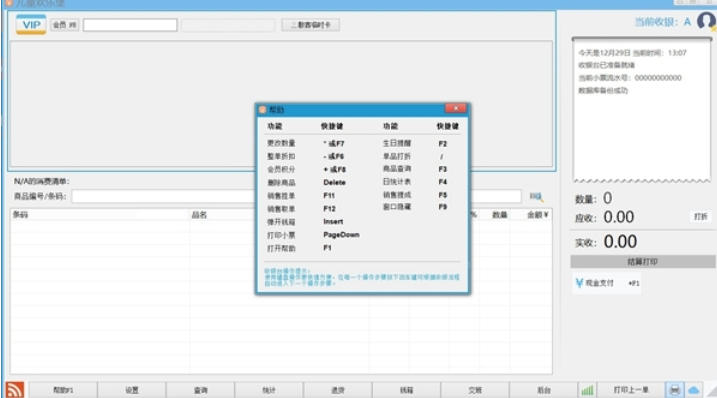Click the 条码 barcode column header
The width and height of the screenshot is (717, 398).
[20, 215]
